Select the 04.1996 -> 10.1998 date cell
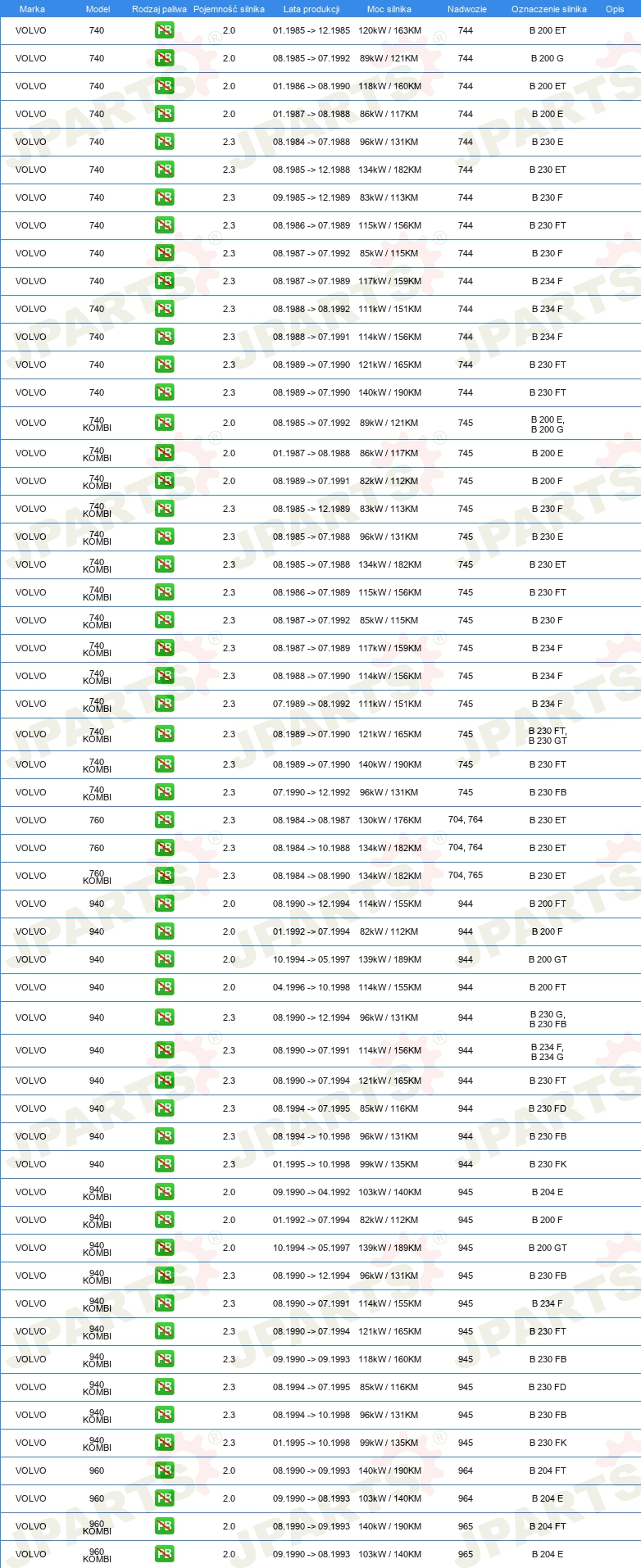The image size is (641, 1568). click(311, 987)
